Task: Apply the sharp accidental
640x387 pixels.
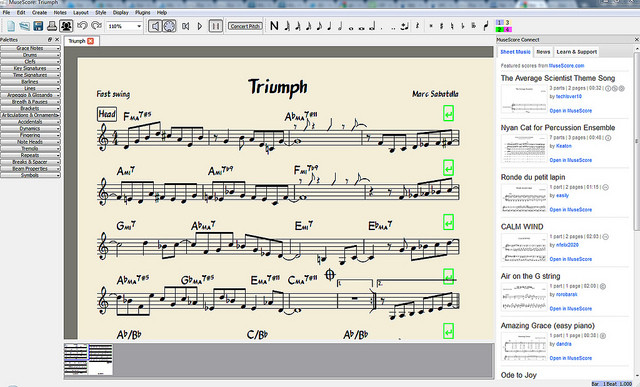Action: [x=442, y=26]
